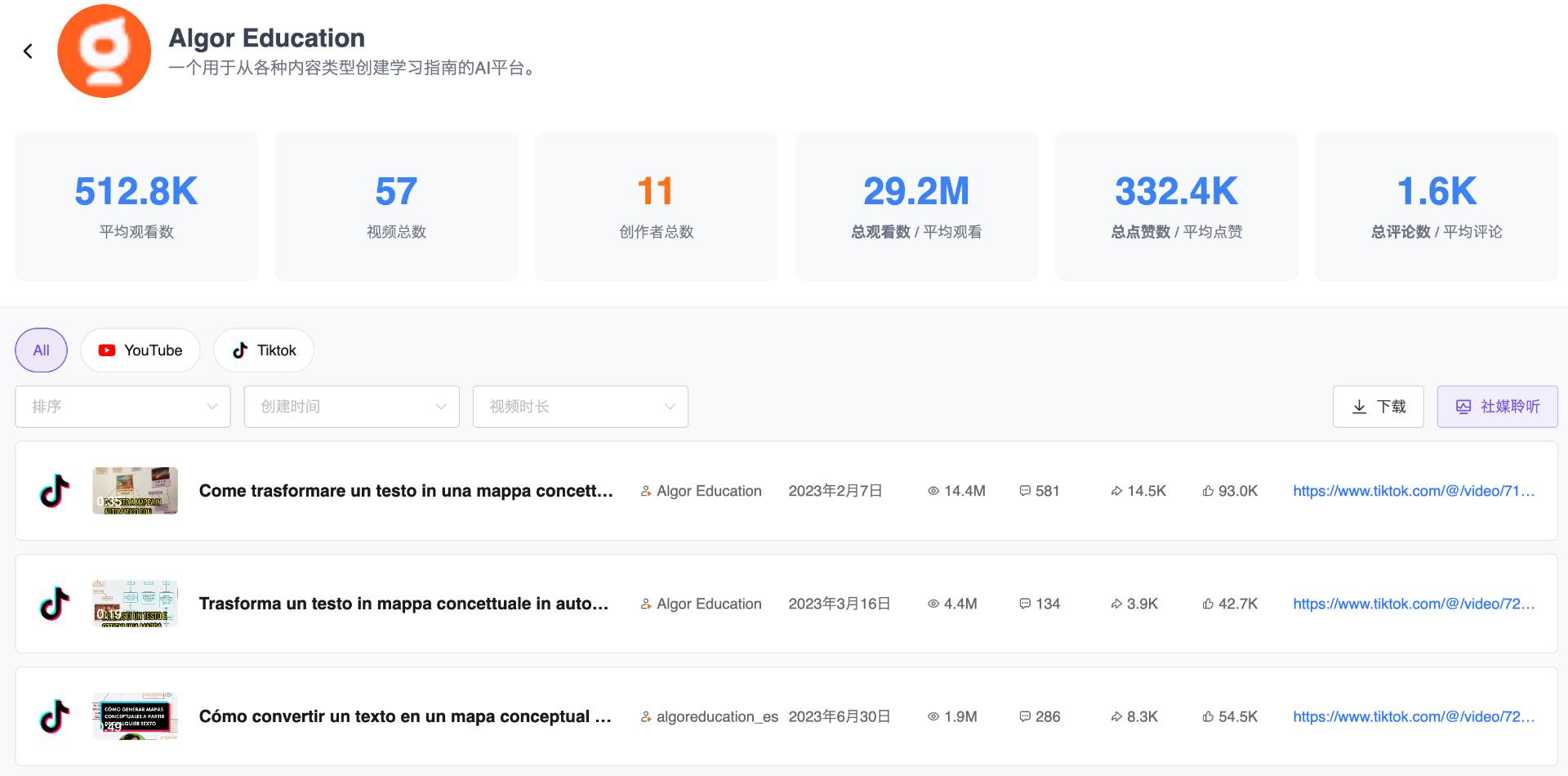
Task: Open the 排序 sort dropdown
Action: (123, 407)
